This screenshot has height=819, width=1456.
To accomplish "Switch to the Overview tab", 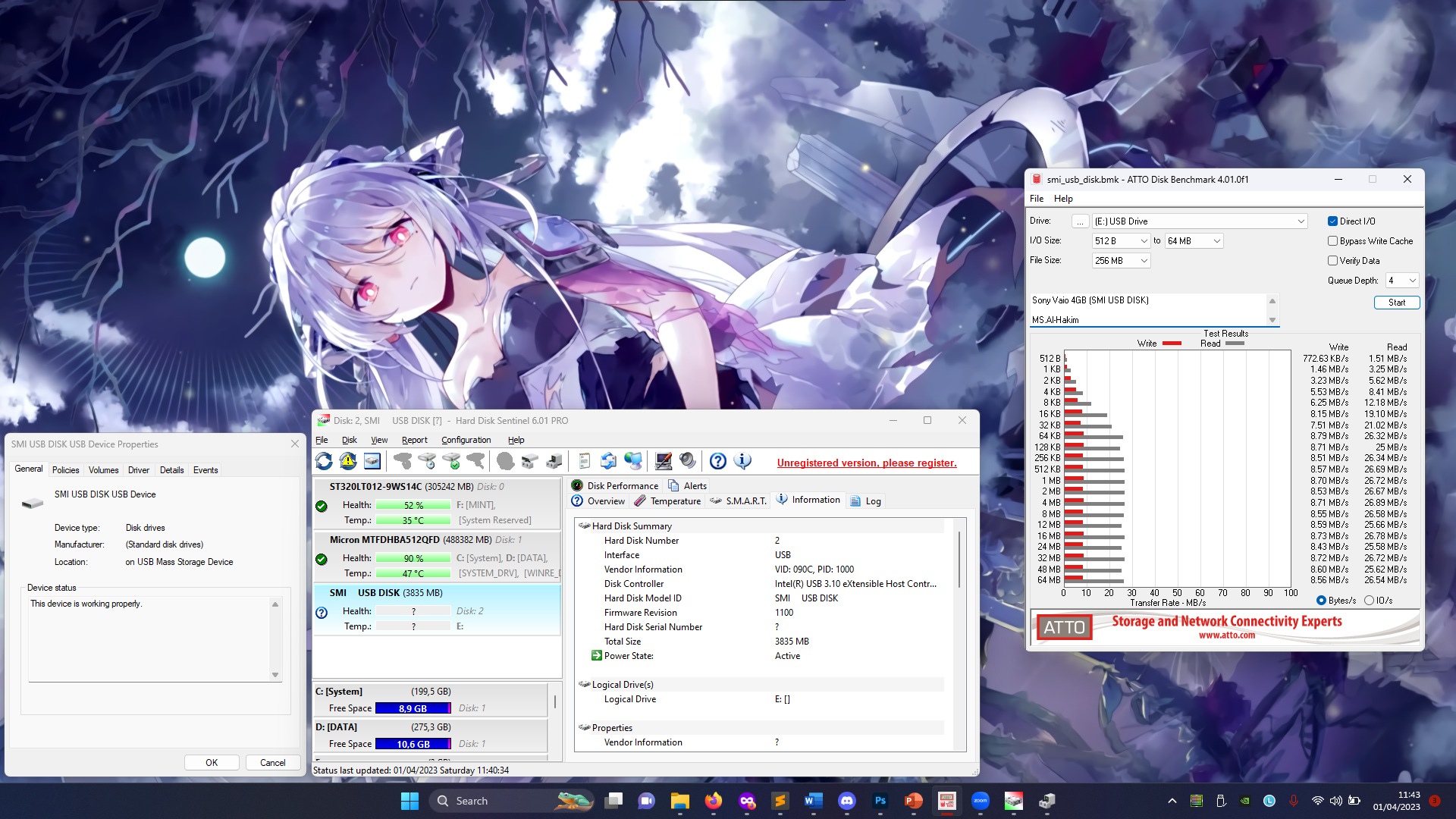I will [x=598, y=501].
